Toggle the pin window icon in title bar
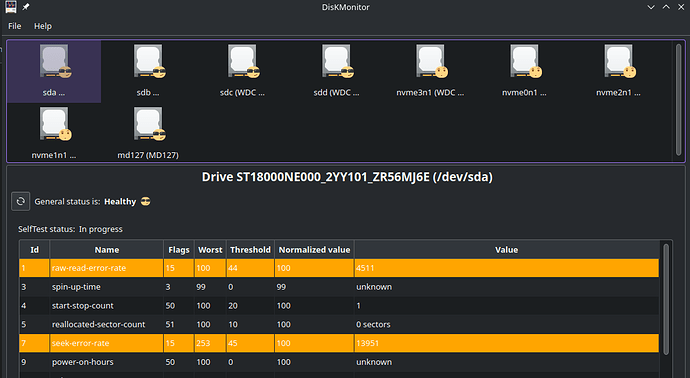This screenshot has height=378, width=690. [26, 7]
